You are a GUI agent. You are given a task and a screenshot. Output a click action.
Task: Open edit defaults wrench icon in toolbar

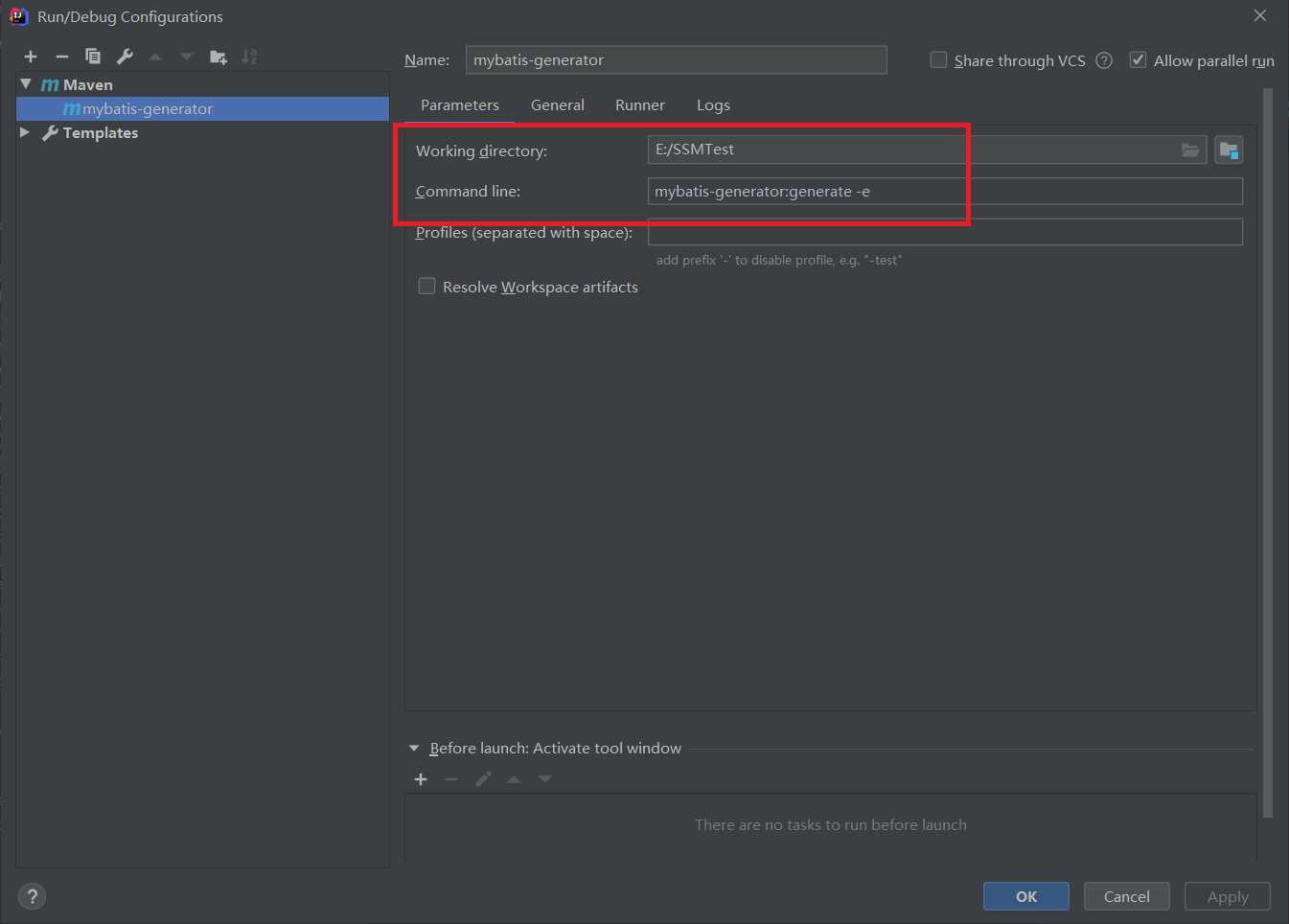tap(125, 57)
